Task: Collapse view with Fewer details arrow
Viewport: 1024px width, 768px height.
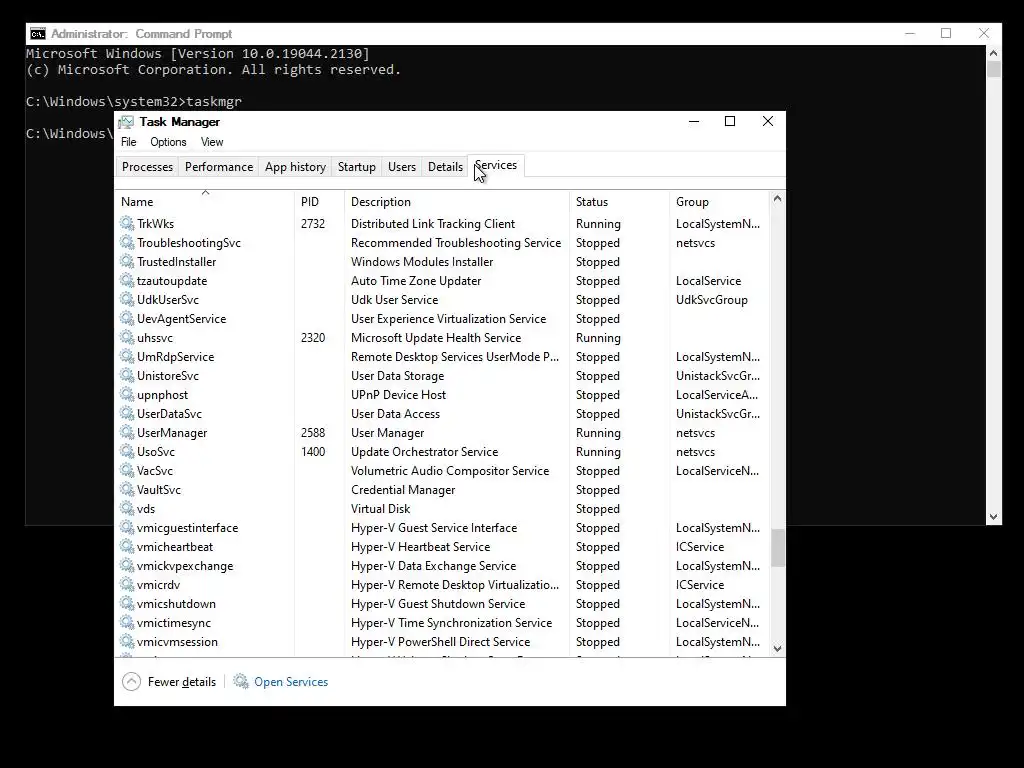Action: (x=131, y=682)
